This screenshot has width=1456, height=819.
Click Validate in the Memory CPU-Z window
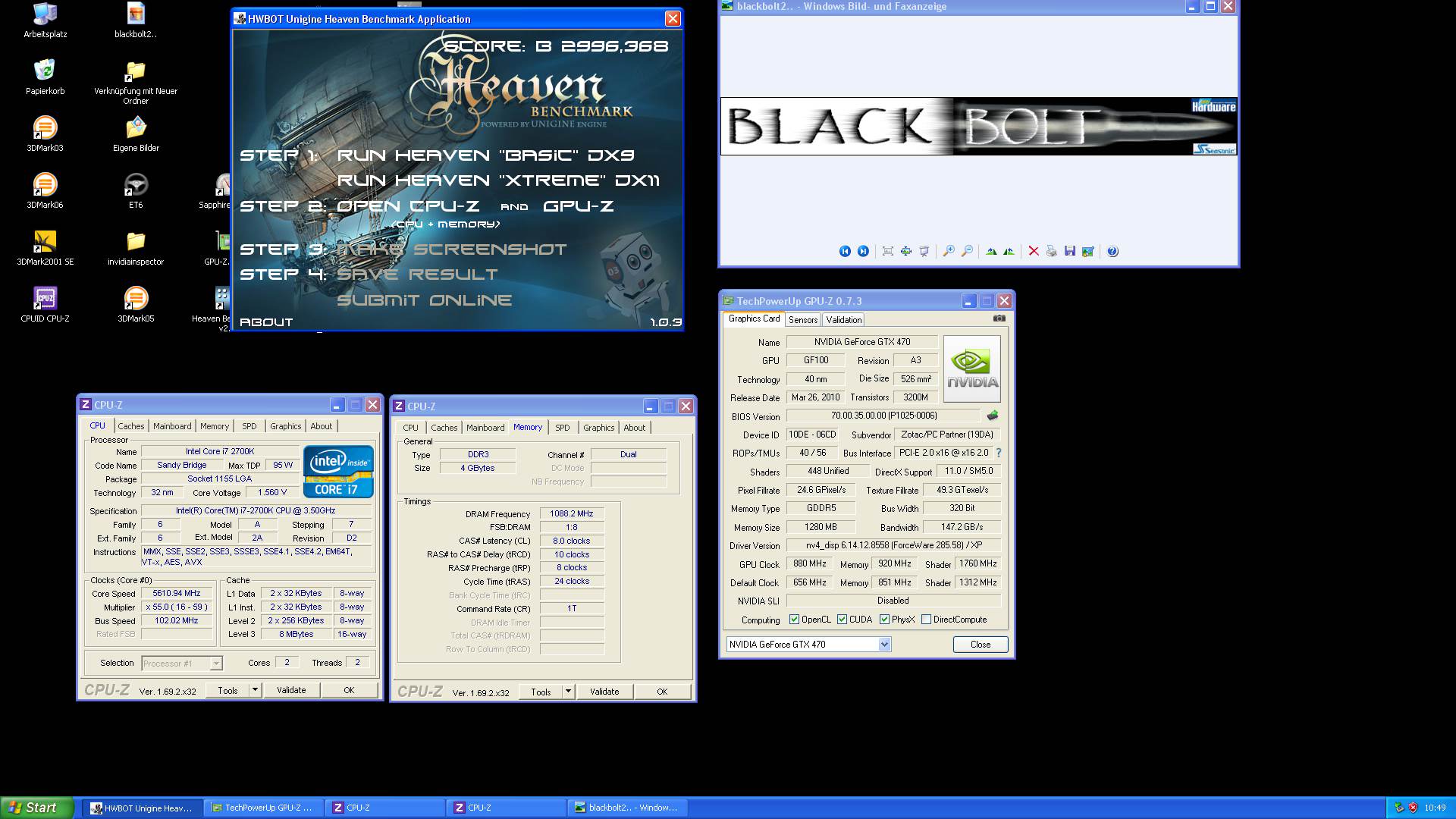click(x=604, y=692)
